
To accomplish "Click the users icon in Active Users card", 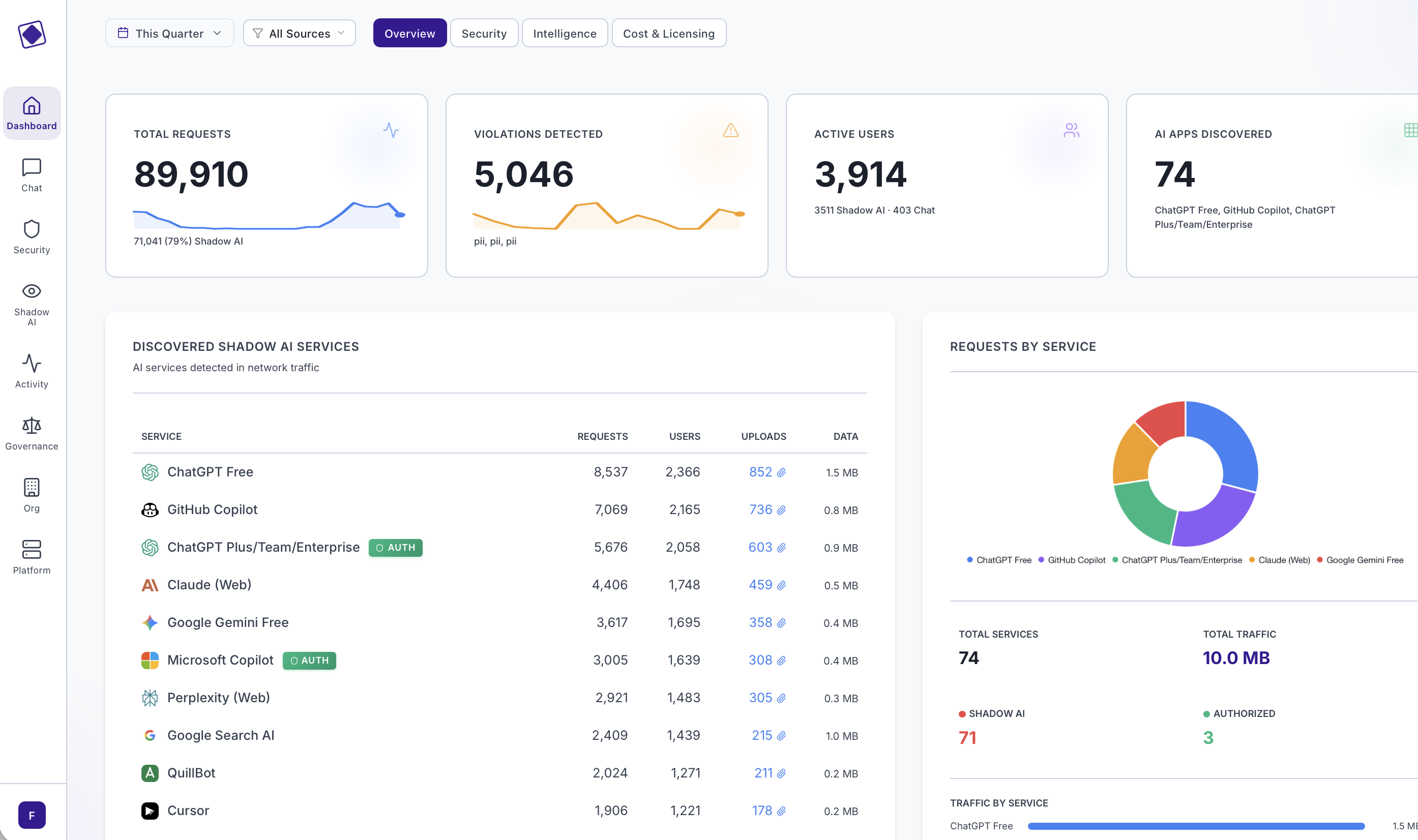I will coord(1071,130).
